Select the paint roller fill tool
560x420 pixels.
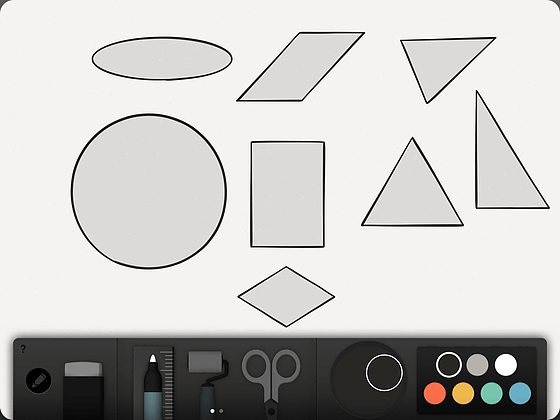click(208, 385)
